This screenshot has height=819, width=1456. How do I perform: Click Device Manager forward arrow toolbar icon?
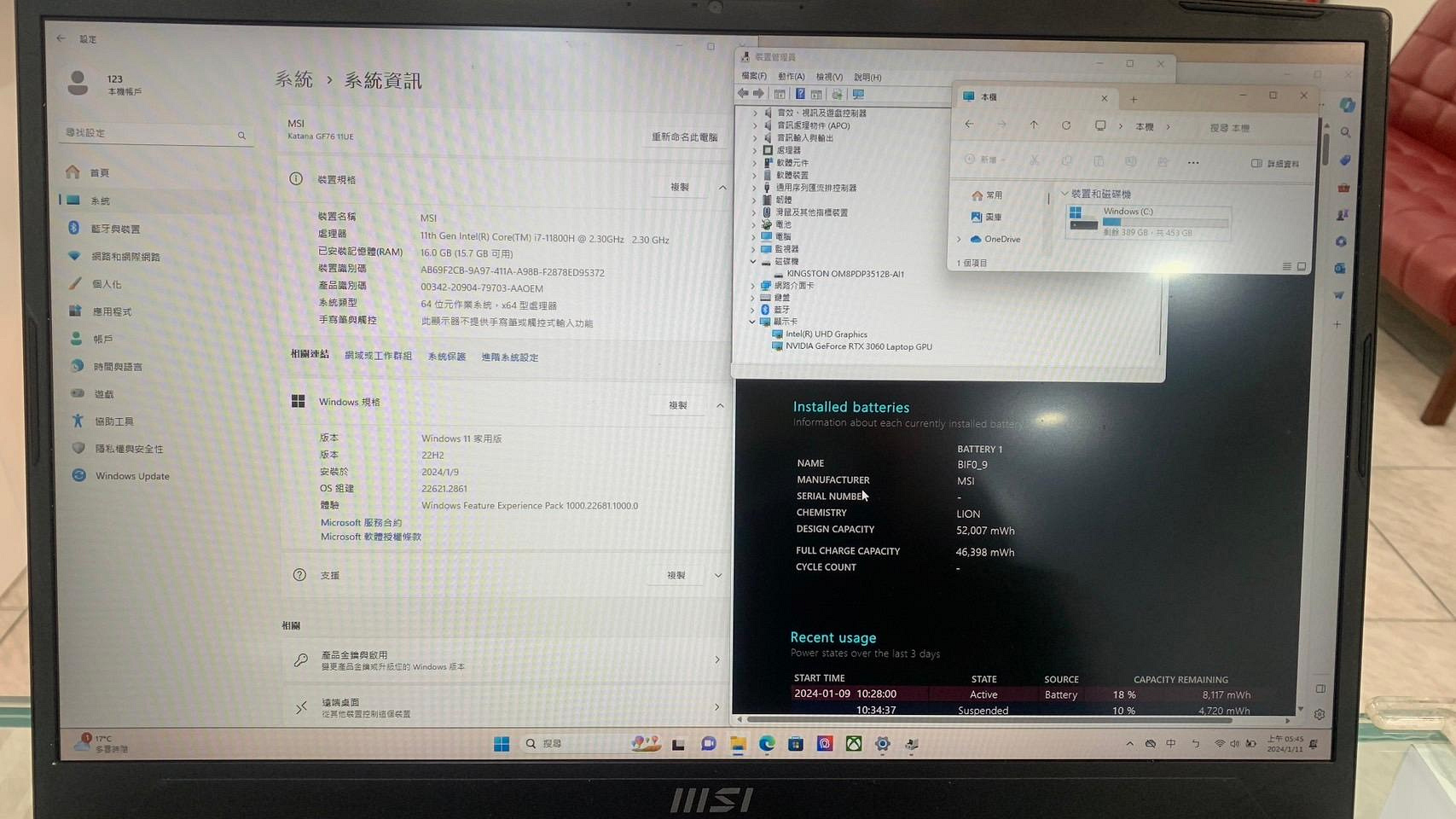point(758,94)
